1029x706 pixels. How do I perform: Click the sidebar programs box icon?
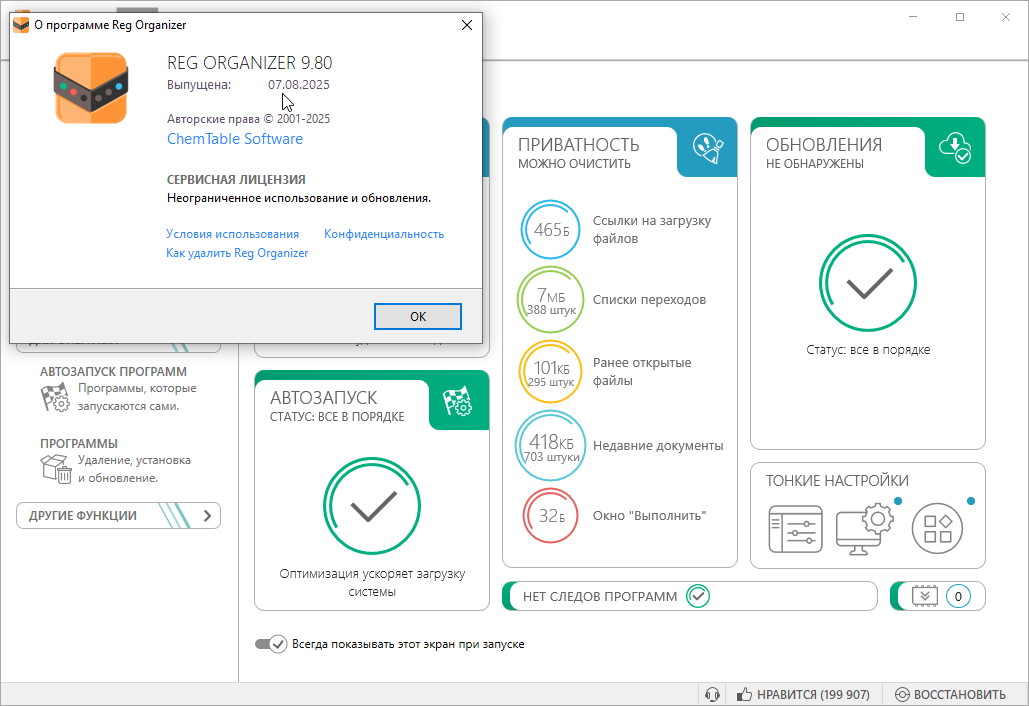[x=56, y=468]
